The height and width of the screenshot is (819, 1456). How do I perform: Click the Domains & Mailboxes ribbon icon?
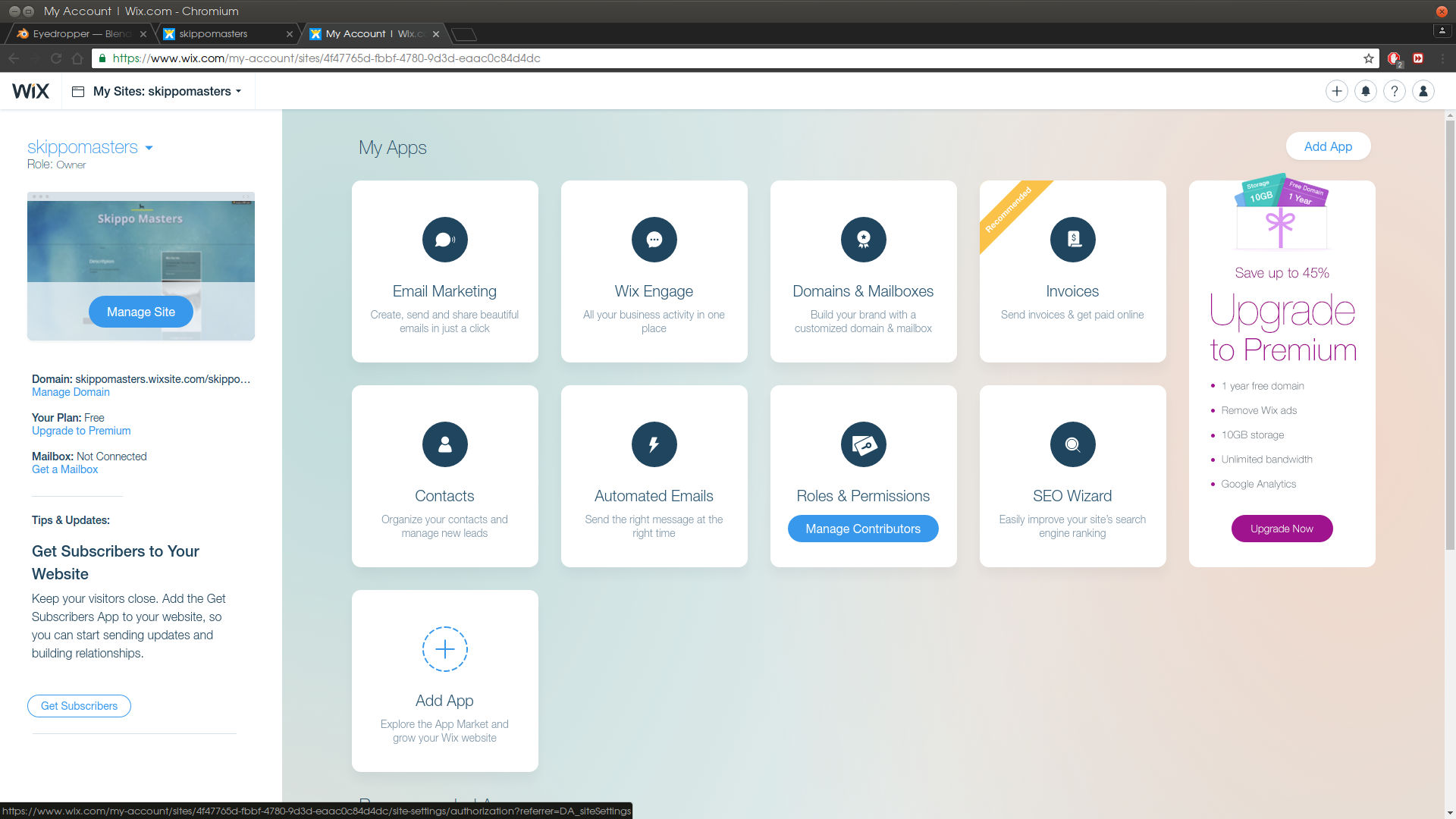coord(864,240)
